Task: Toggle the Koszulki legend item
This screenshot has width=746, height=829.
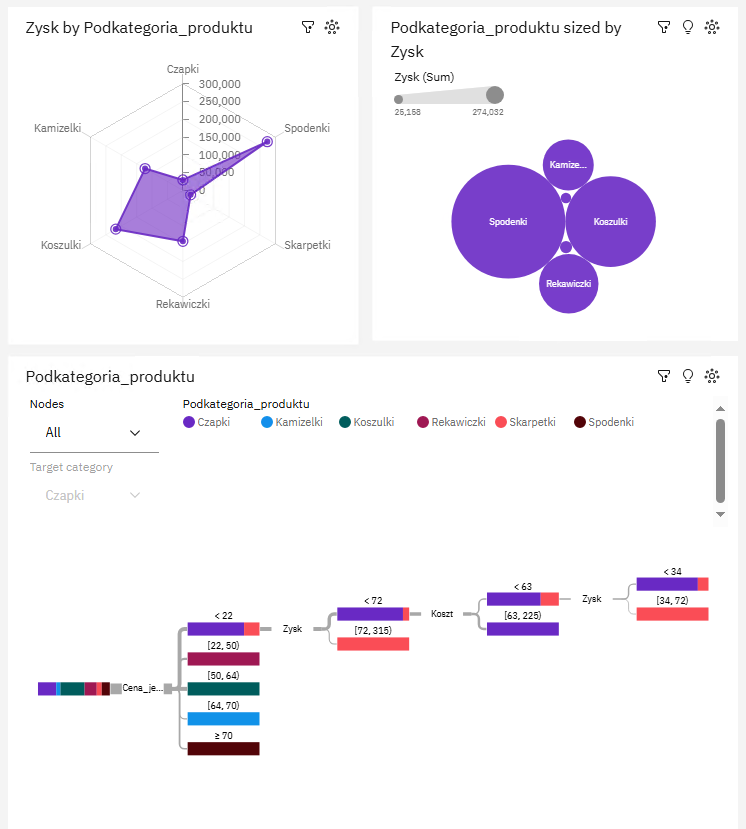Action: (x=368, y=422)
